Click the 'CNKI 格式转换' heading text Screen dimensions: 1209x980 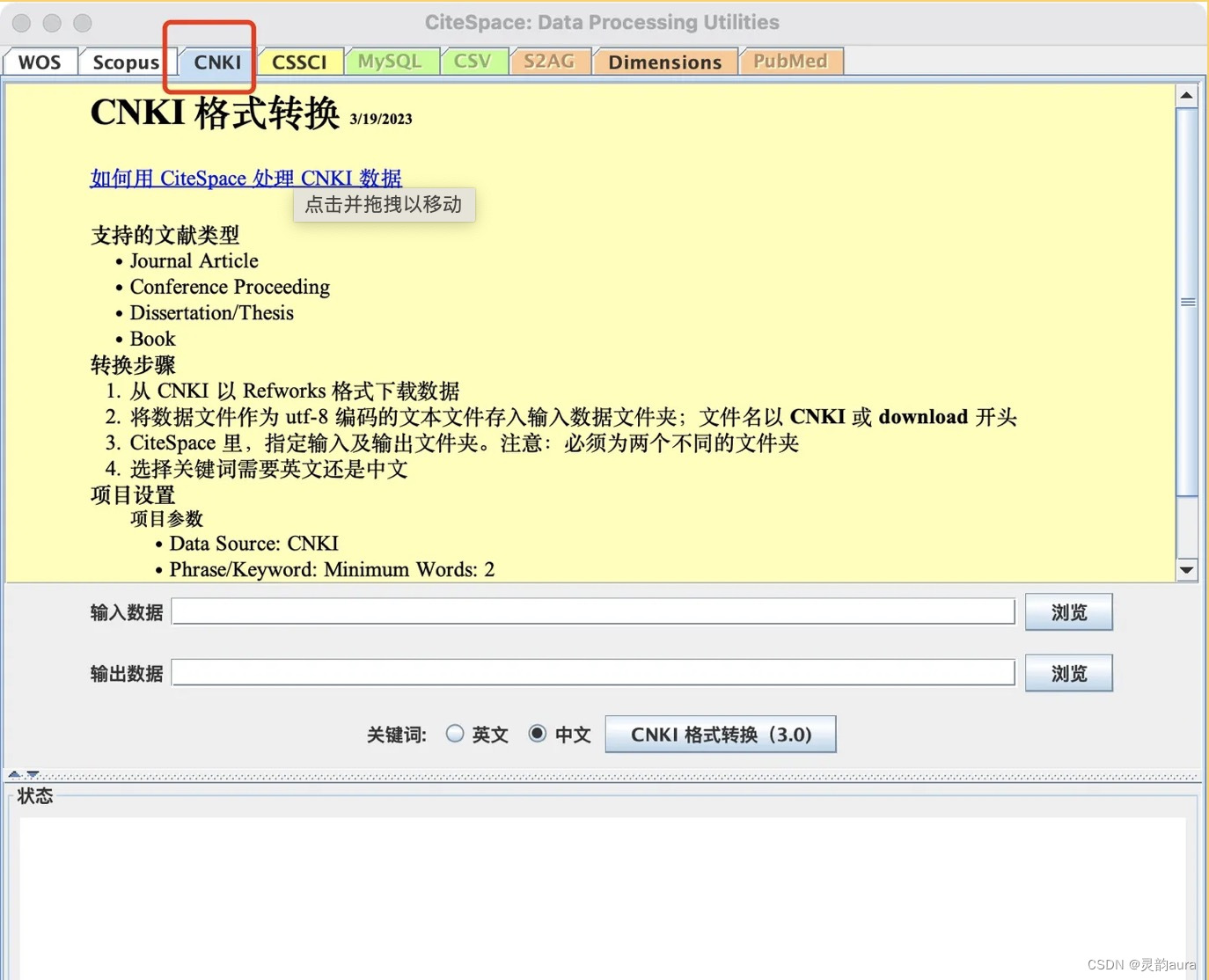click(x=215, y=113)
